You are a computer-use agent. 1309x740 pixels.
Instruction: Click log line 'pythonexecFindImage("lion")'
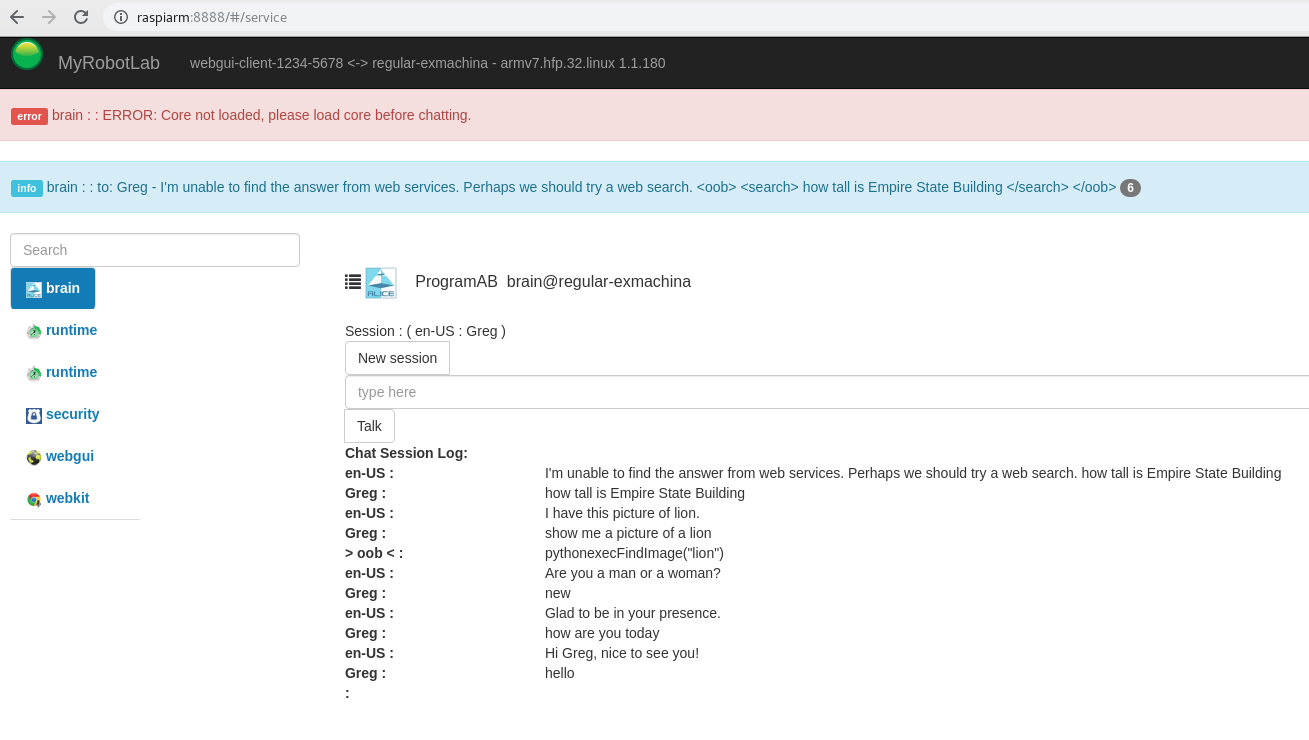634,553
